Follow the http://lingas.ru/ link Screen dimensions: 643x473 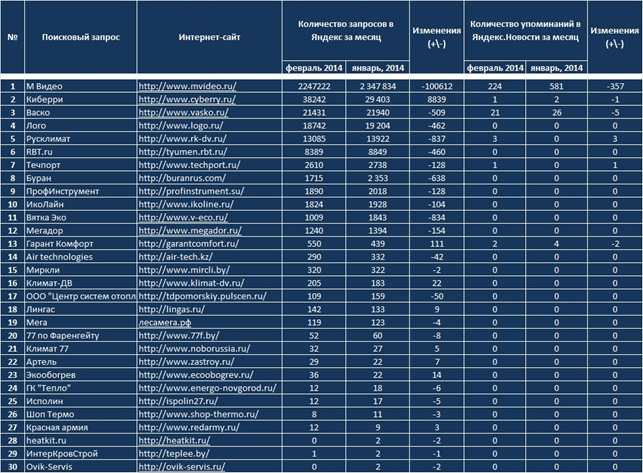pyautogui.click(x=172, y=309)
